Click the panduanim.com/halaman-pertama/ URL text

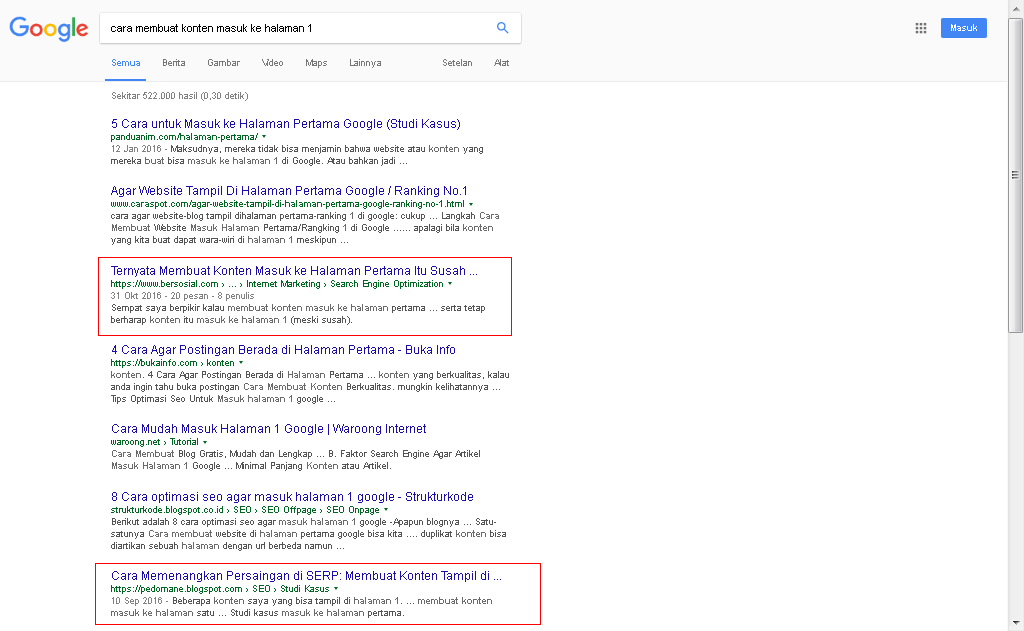coord(184,137)
